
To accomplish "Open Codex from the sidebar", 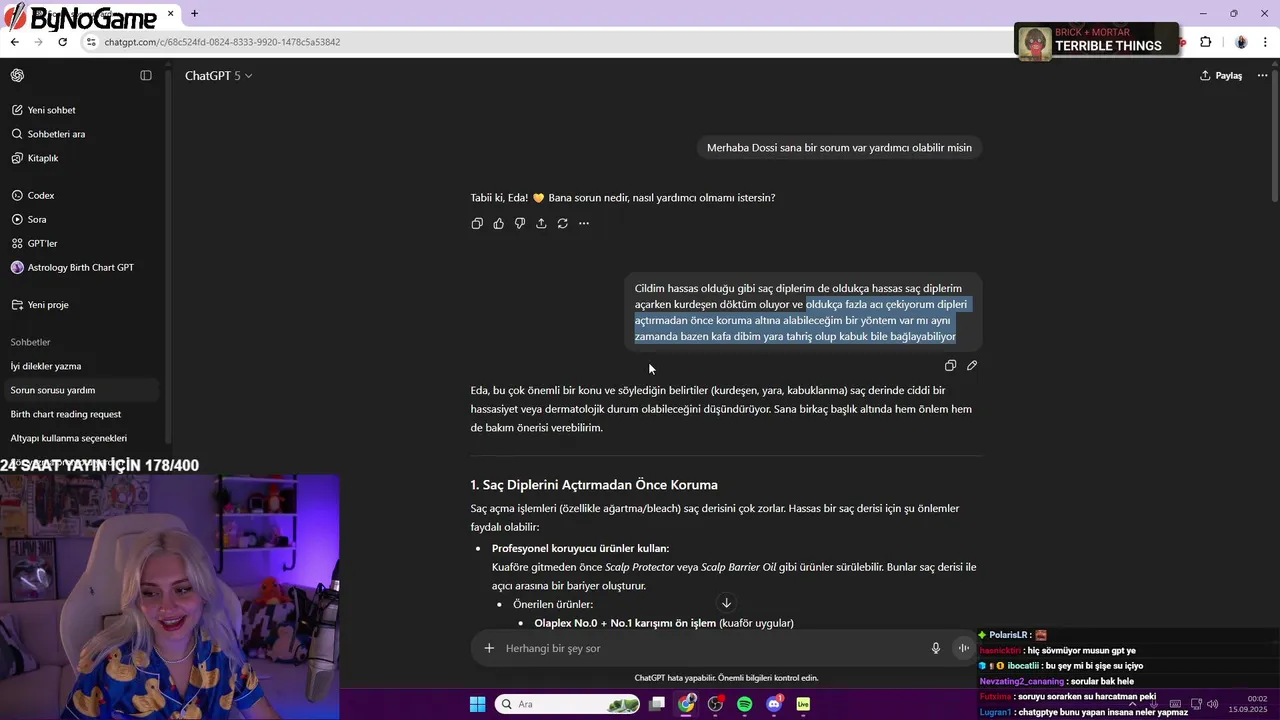I will pyautogui.click(x=80, y=195).
